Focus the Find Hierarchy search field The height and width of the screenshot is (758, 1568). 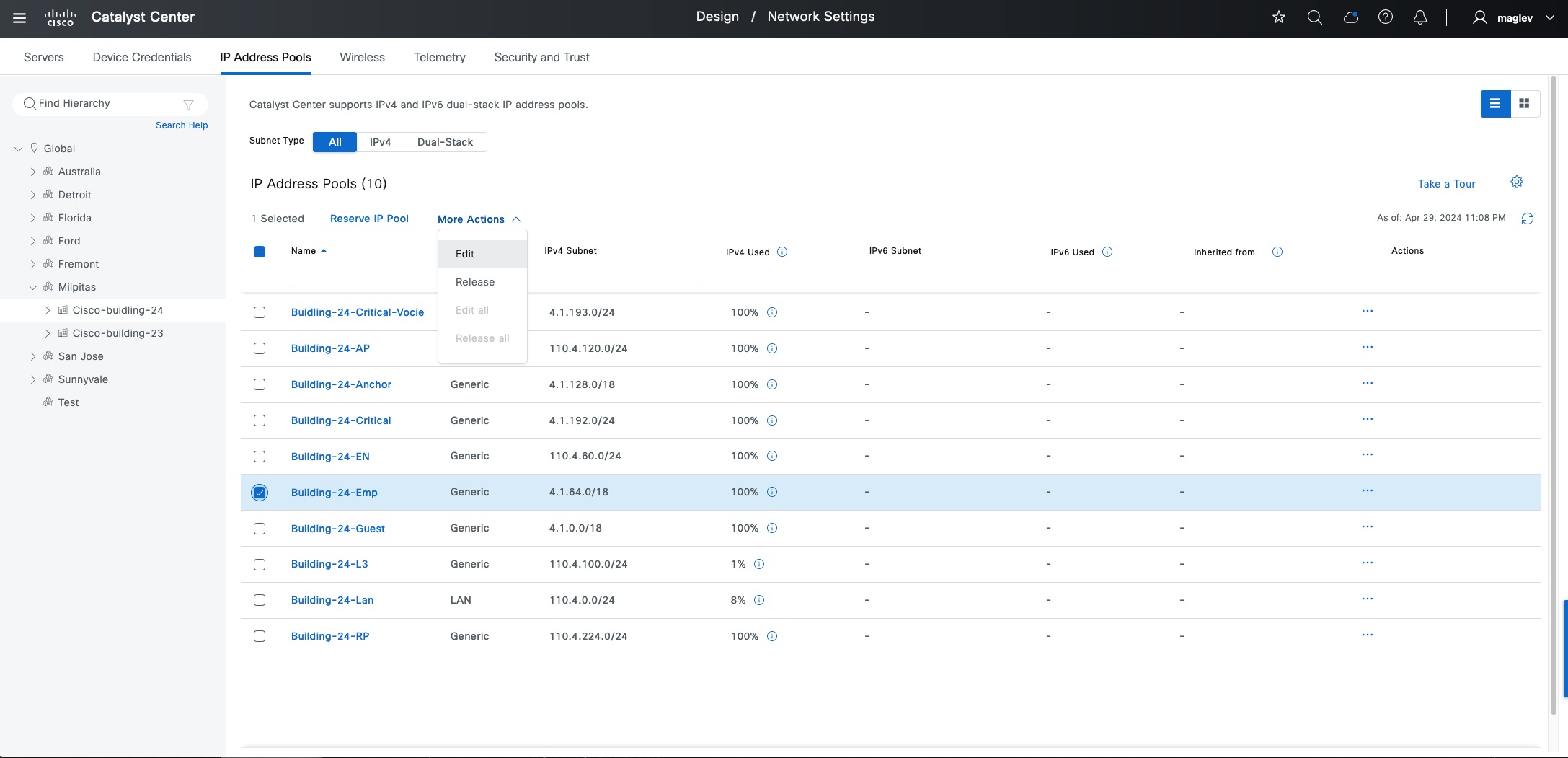tap(110, 104)
